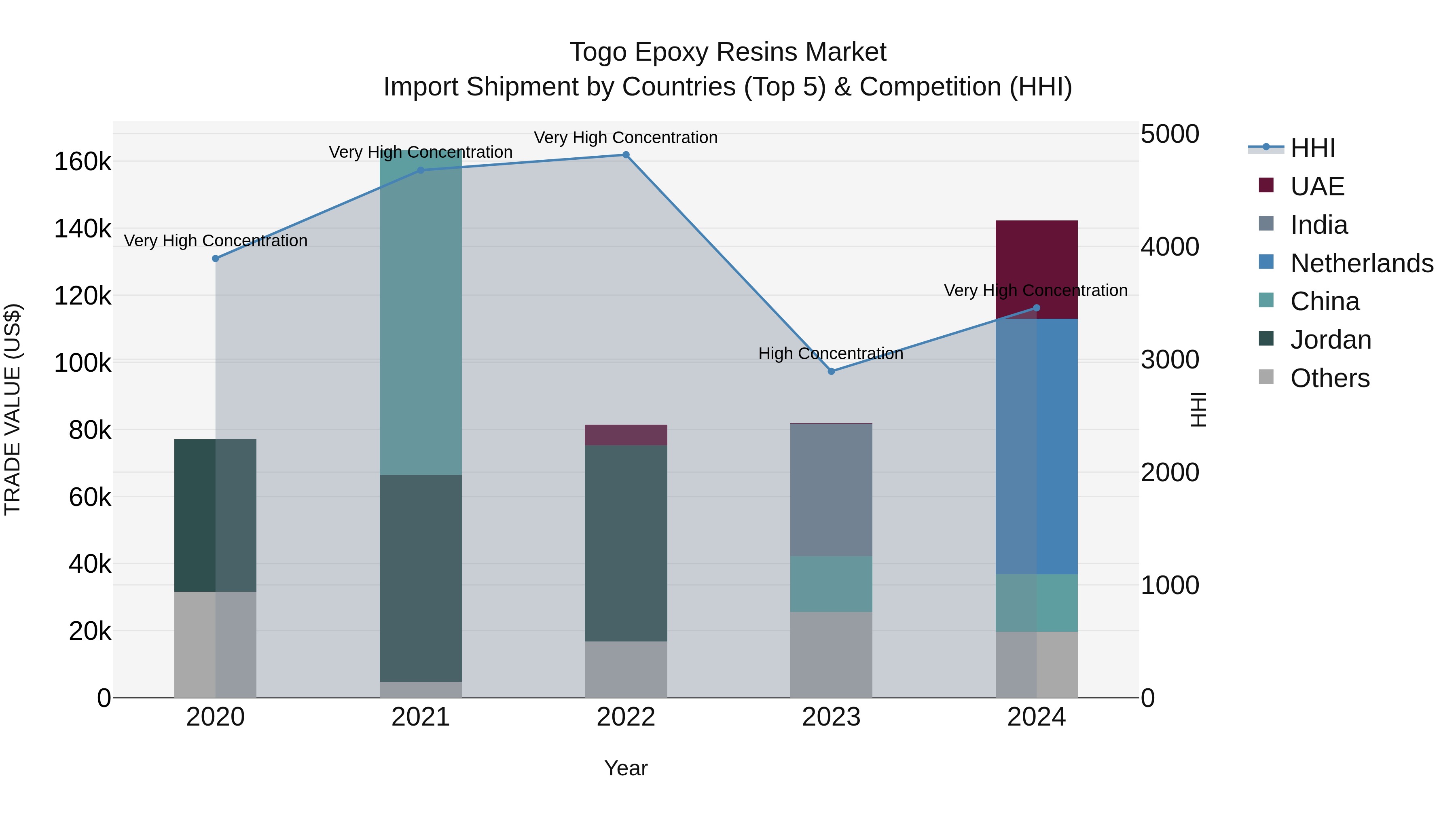Click the Others gray legend swatch
The width and height of the screenshot is (1456, 819).
click(1266, 377)
